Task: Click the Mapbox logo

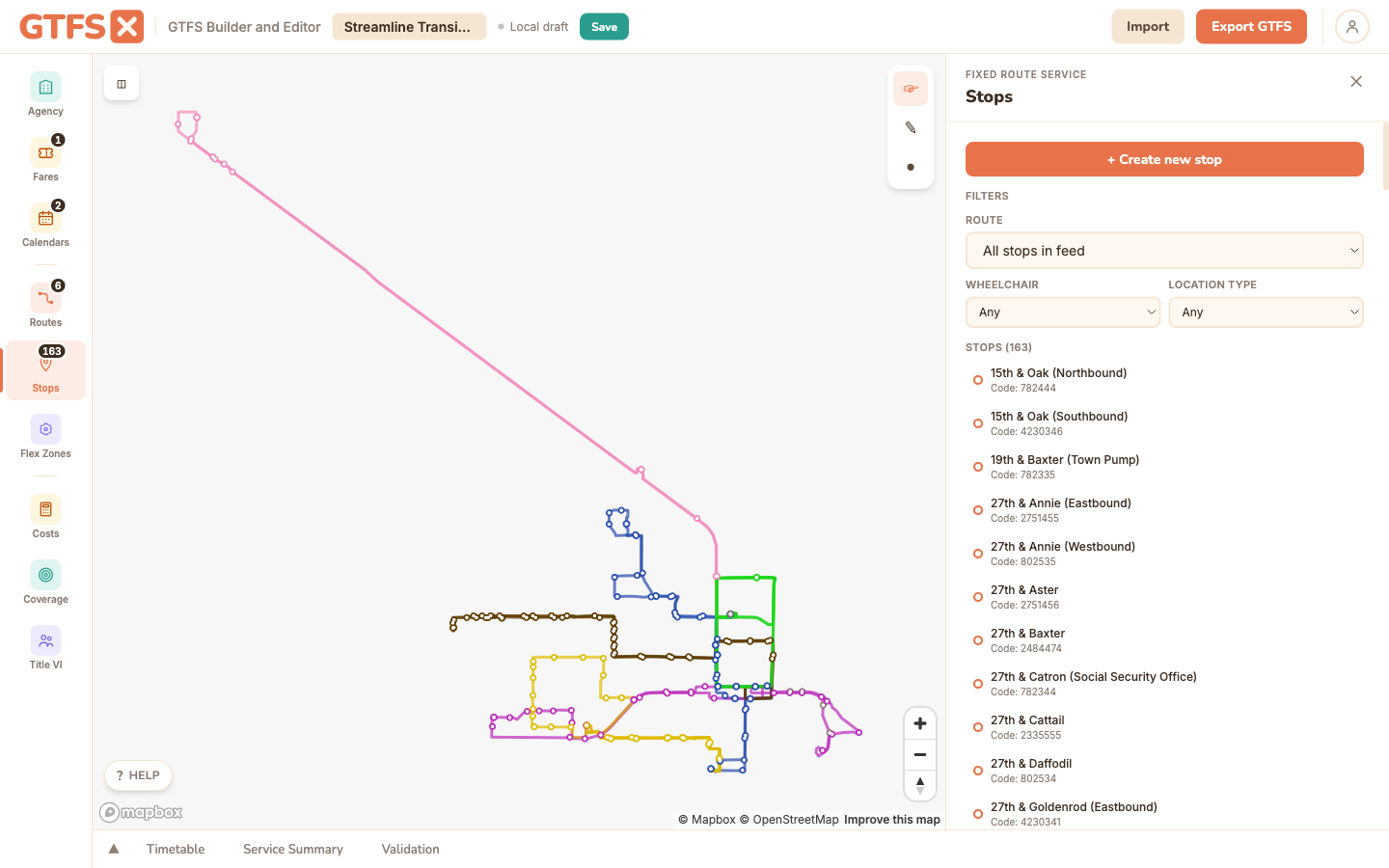Action: pos(141,813)
